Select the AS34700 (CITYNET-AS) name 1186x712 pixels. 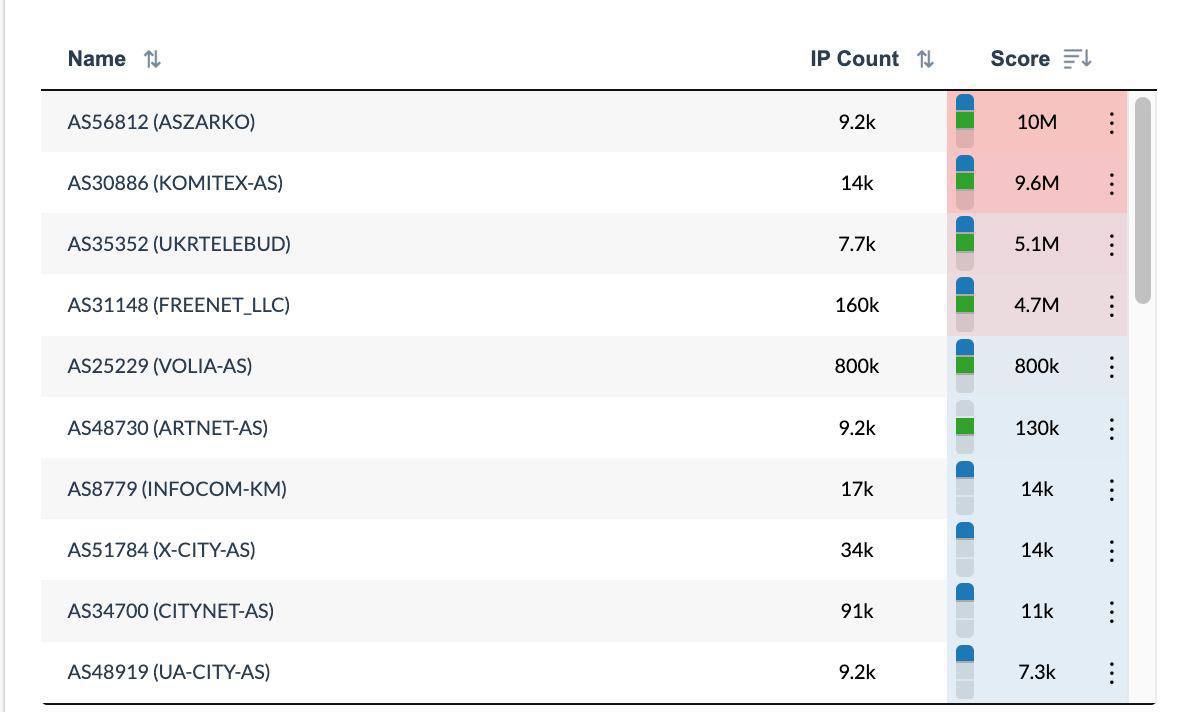coord(170,611)
